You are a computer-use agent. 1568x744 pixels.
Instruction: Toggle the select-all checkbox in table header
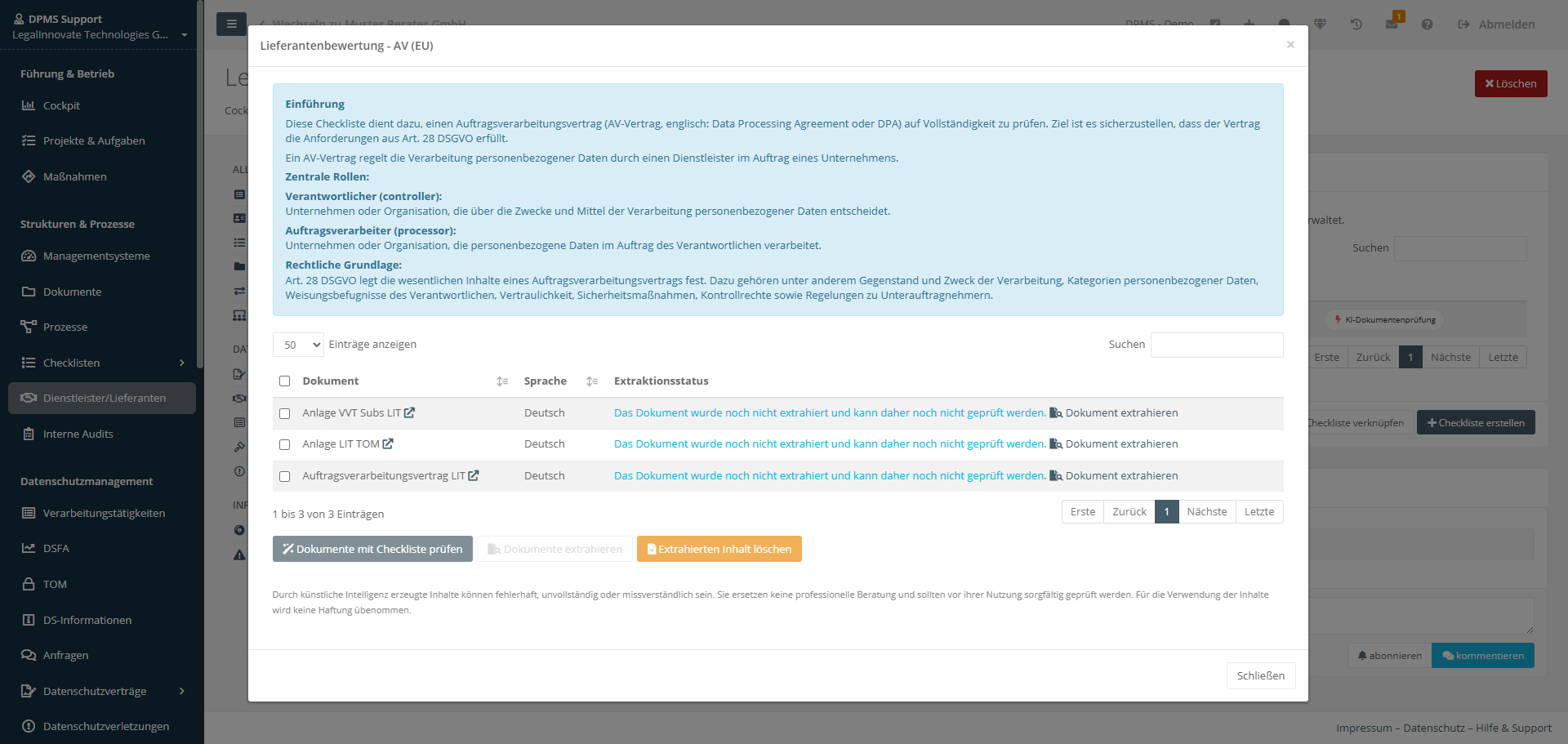285,381
